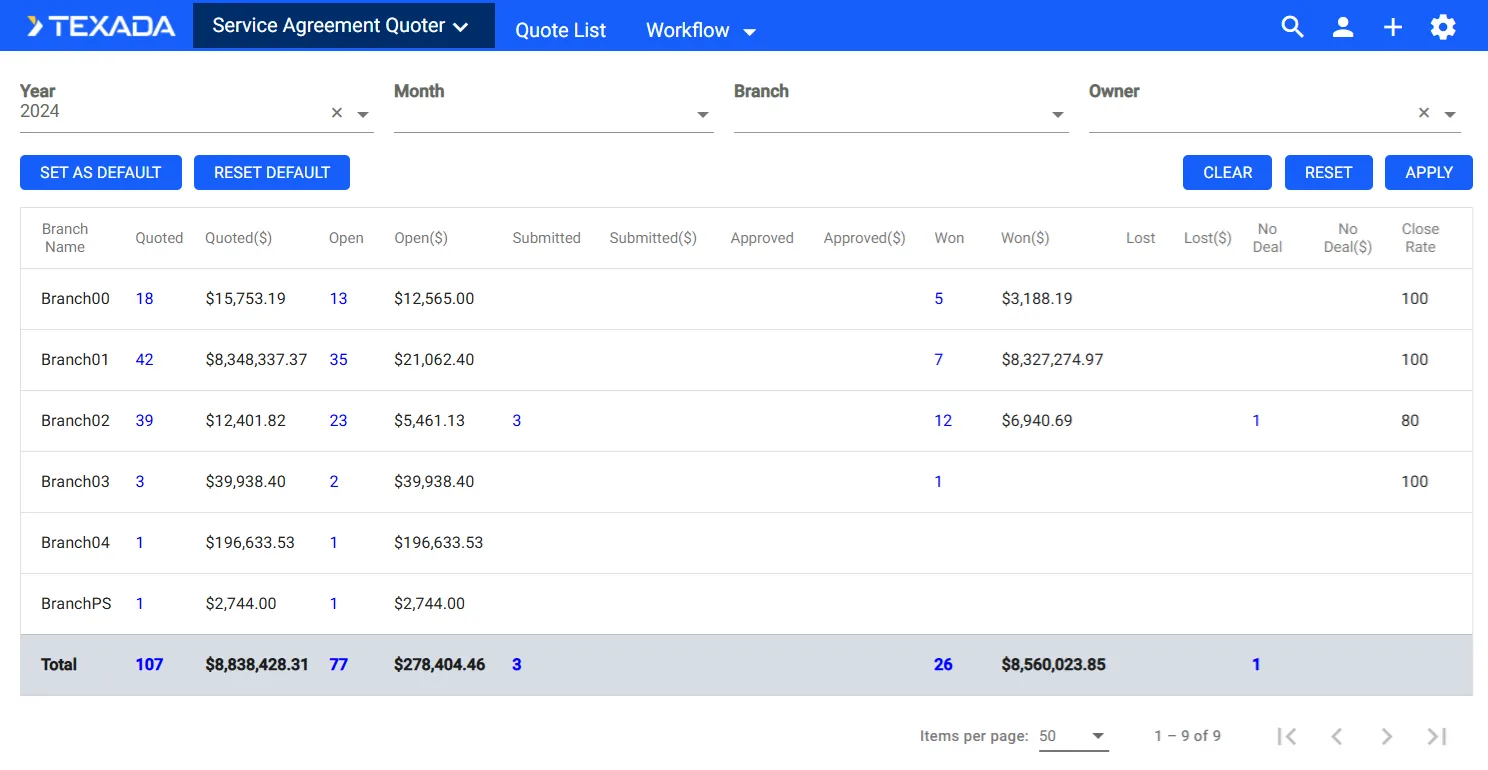Open the settings gear icon
The height and width of the screenshot is (770, 1488).
click(1442, 27)
